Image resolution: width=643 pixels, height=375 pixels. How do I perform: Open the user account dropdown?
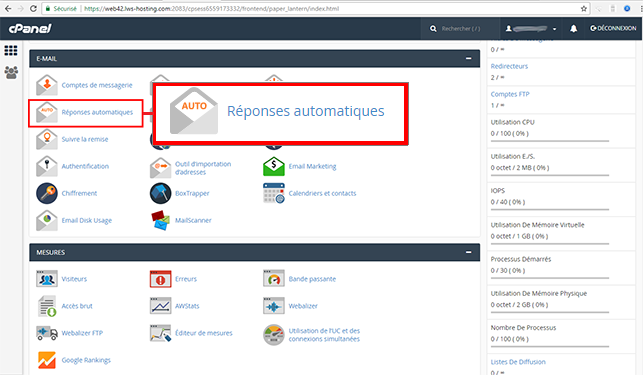[x=531, y=28]
